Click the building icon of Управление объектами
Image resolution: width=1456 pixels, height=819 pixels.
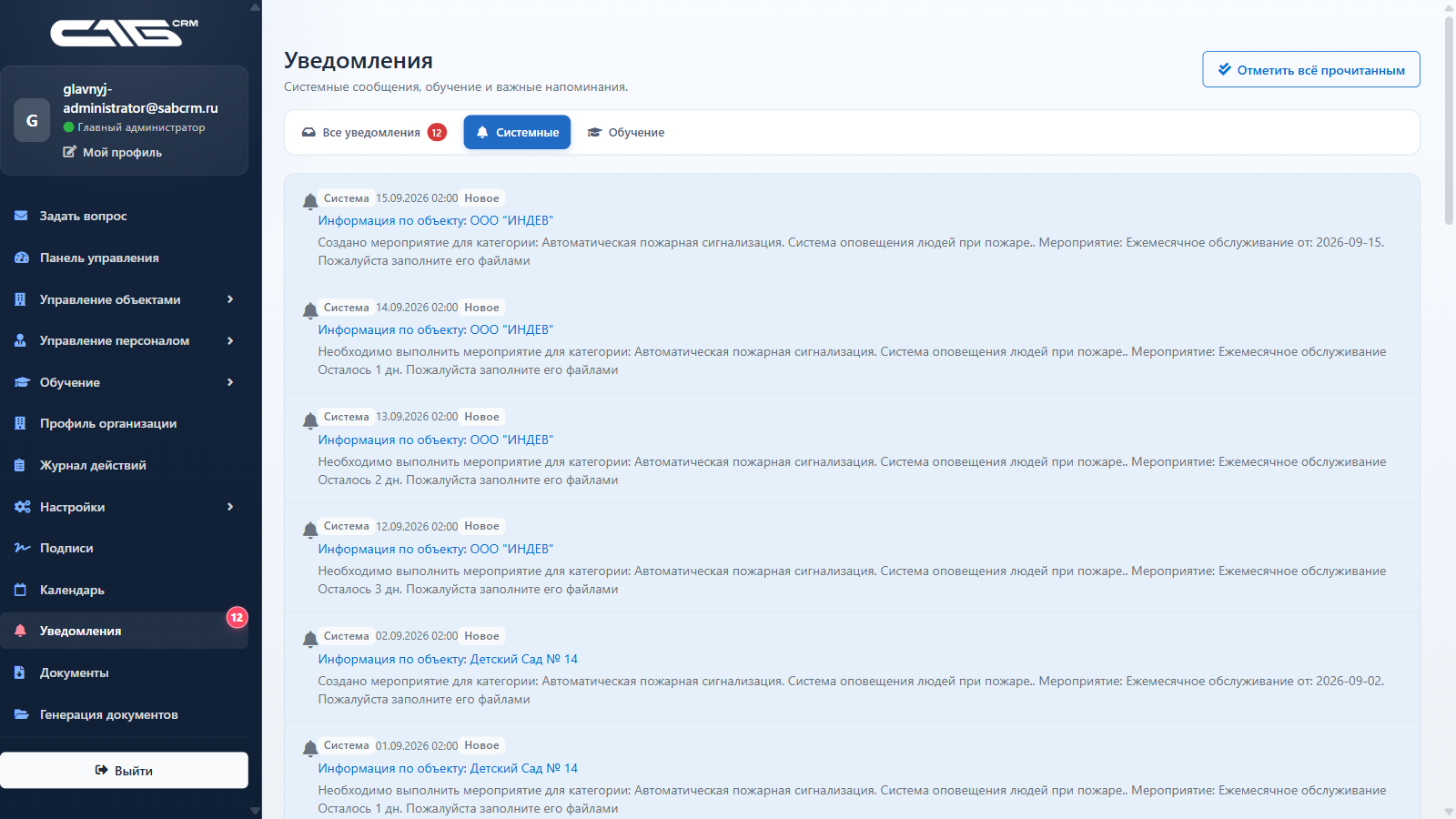20,299
